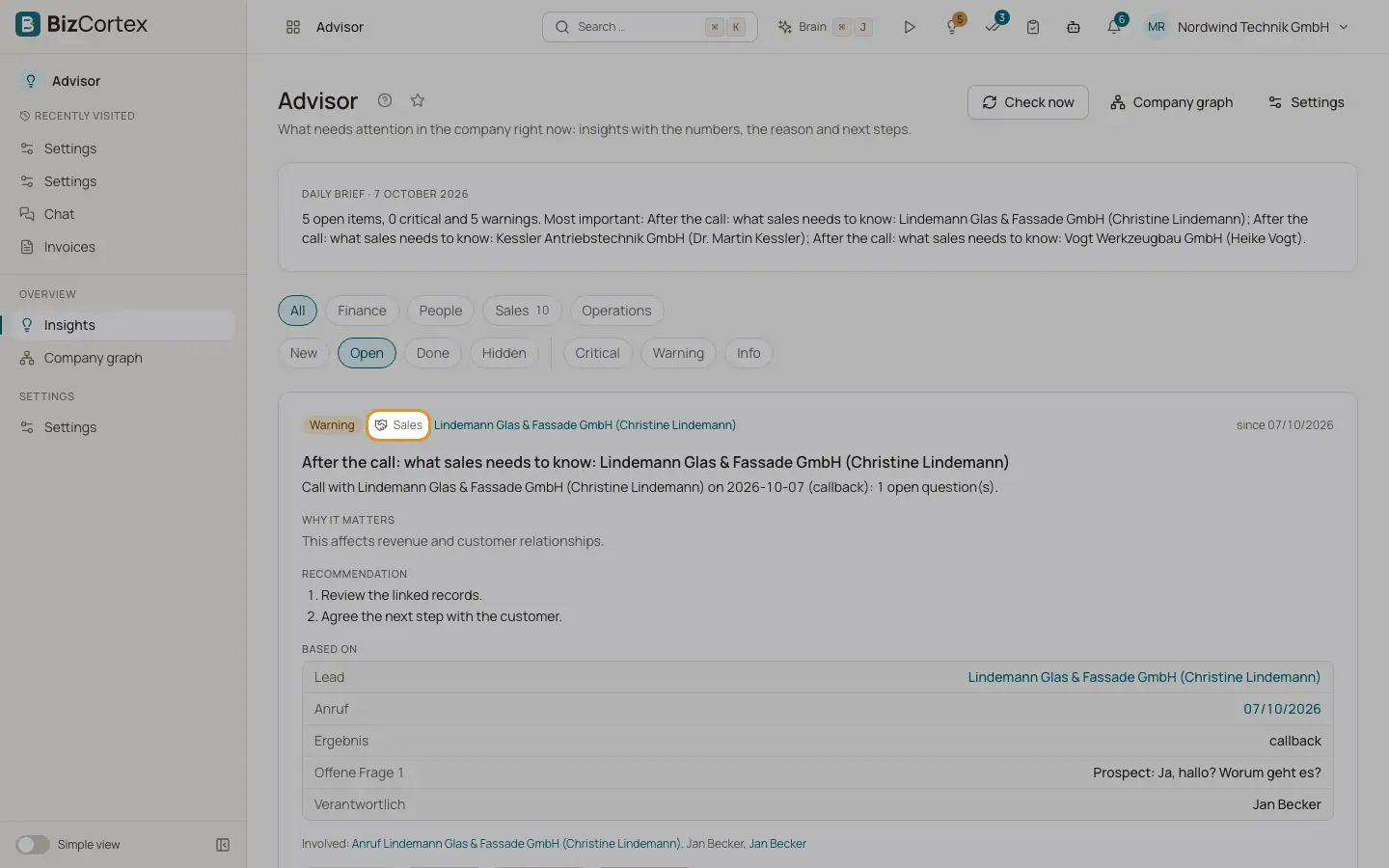Select the People category filter
1389x868 pixels.
[x=441, y=311]
